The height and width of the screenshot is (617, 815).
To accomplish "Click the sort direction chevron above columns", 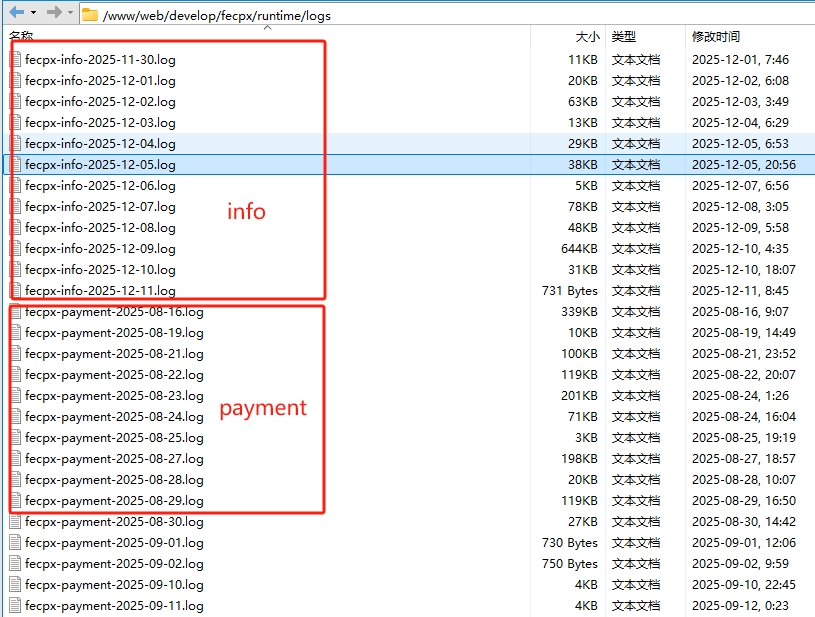I will tap(267, 28).
